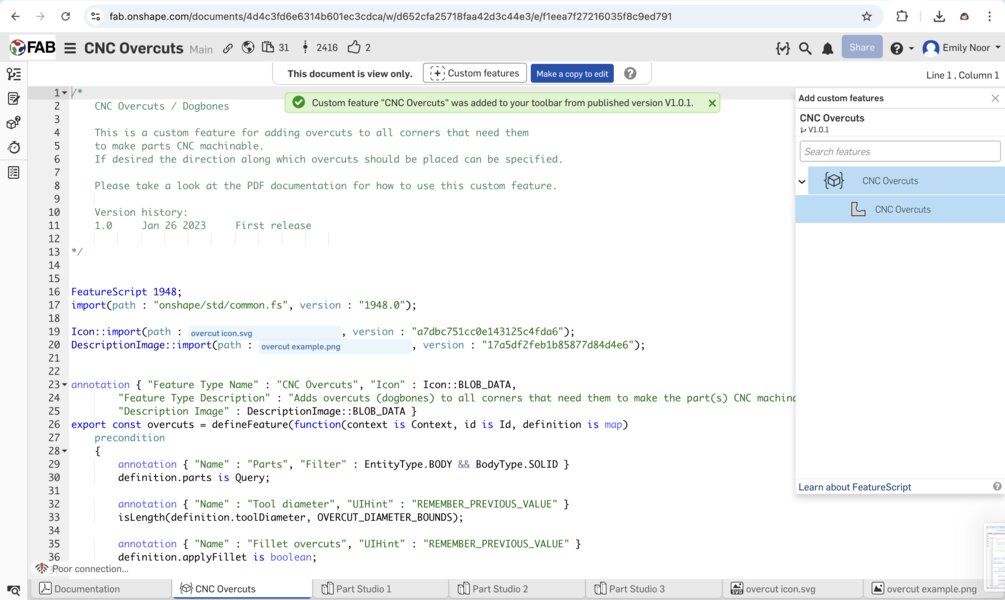
Task: Show the 2416 links count
Action: point(319,47)
